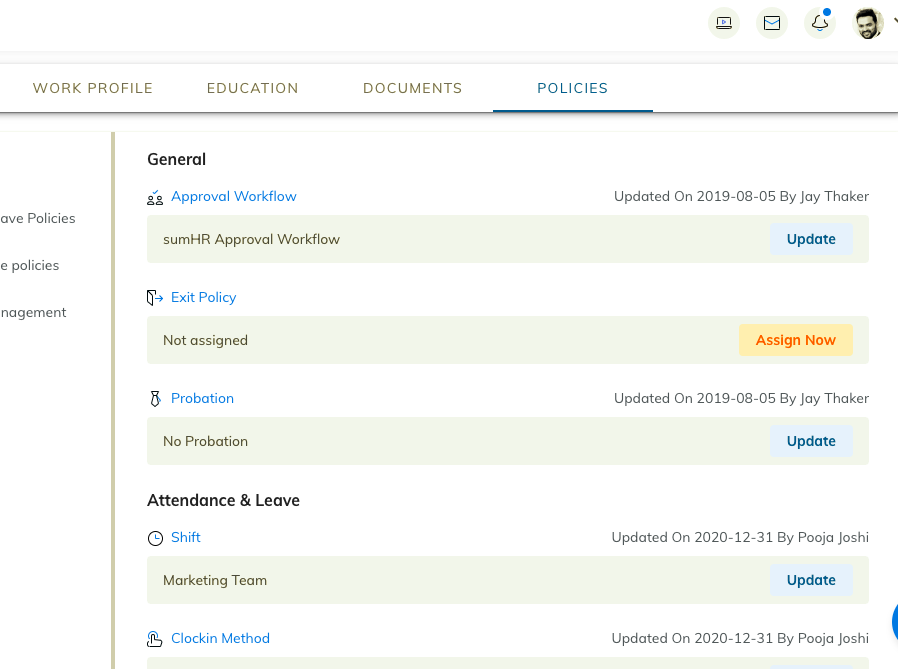898x669 pixels.
Task: Switch to the Documents tab
Action: [x=412, y=88]
